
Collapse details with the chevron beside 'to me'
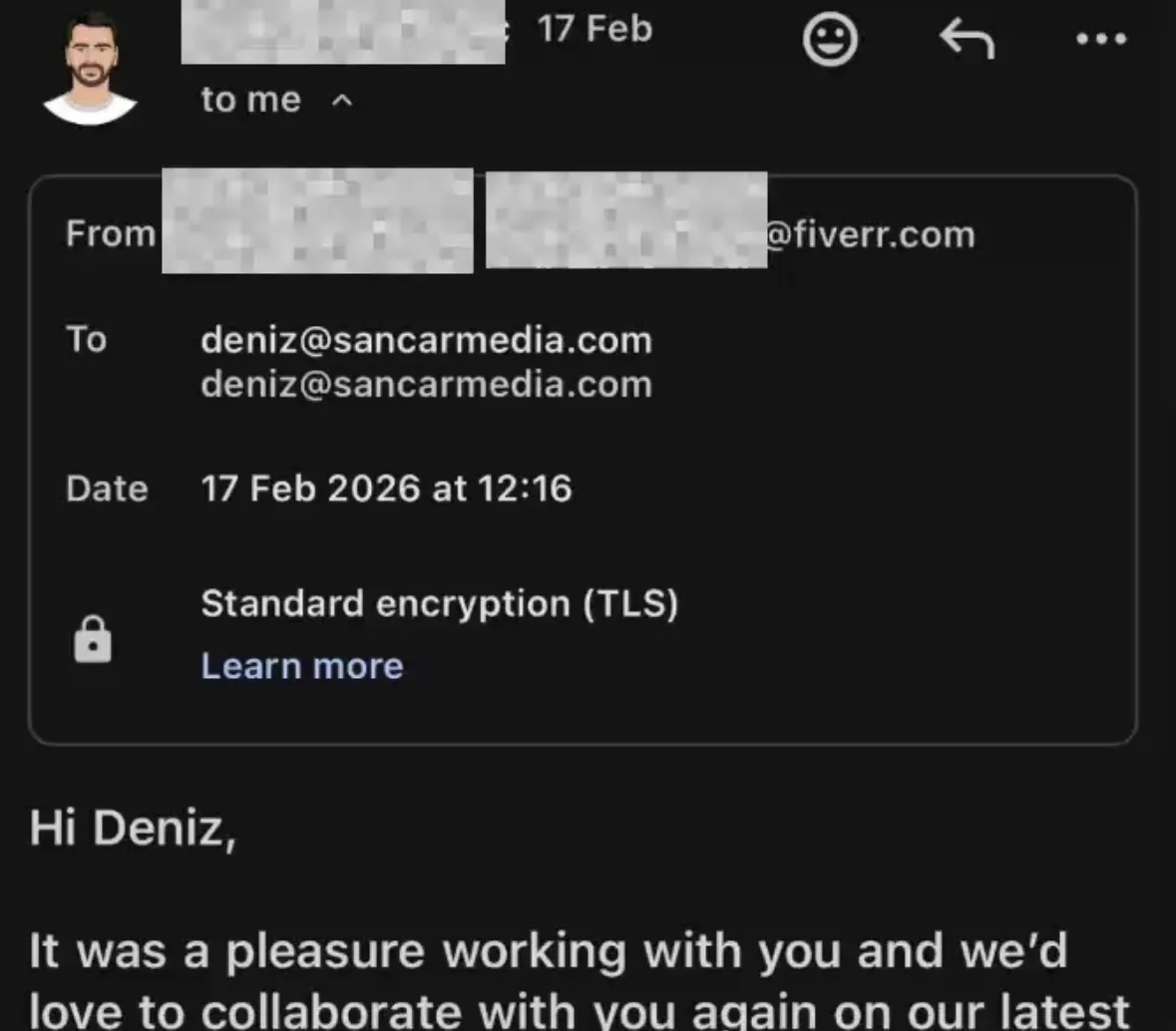point(342,100)
